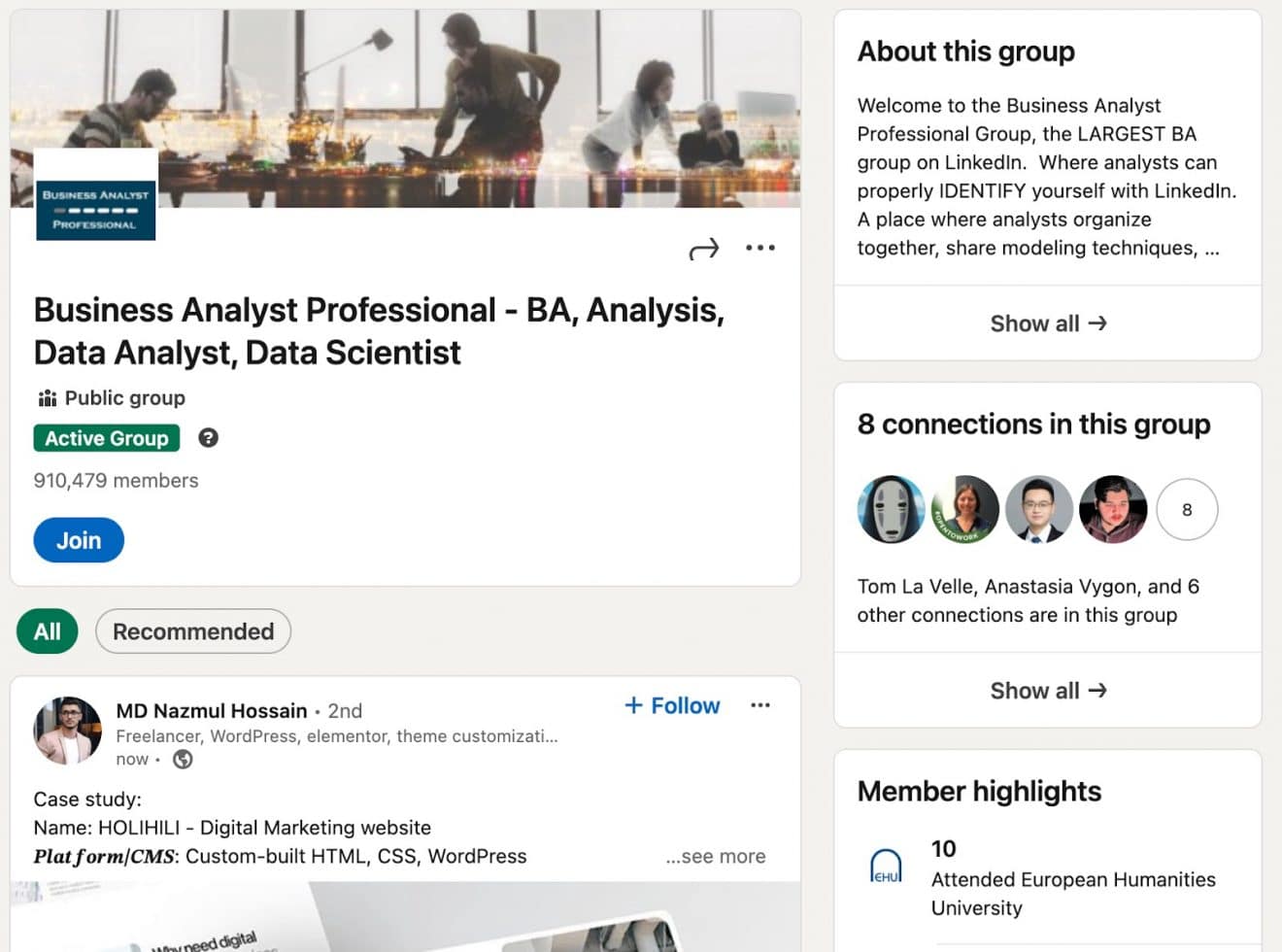Viewport: 1282px width, 952px height.
Task: Switch to the All feed tab
Action: point(47,631)
